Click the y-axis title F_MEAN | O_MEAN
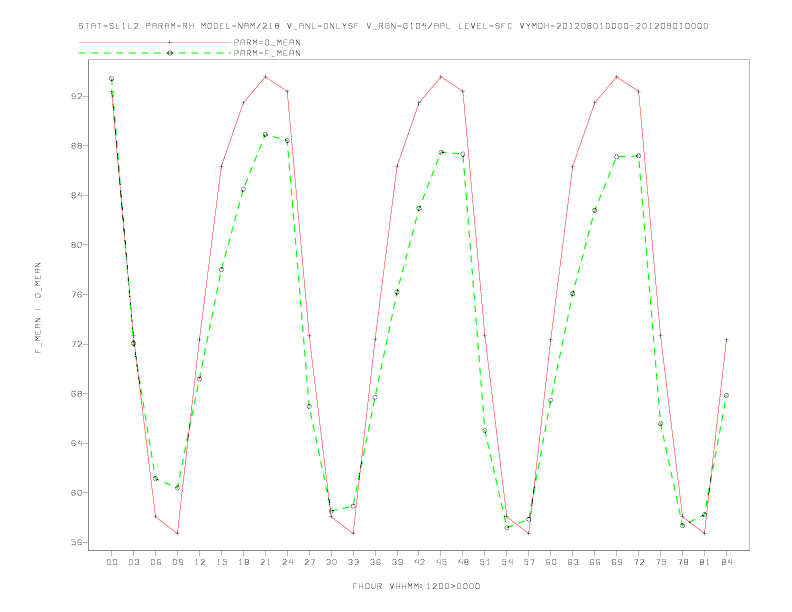The width and height of the screenshot is (792, 612). [x=38, y=308]
